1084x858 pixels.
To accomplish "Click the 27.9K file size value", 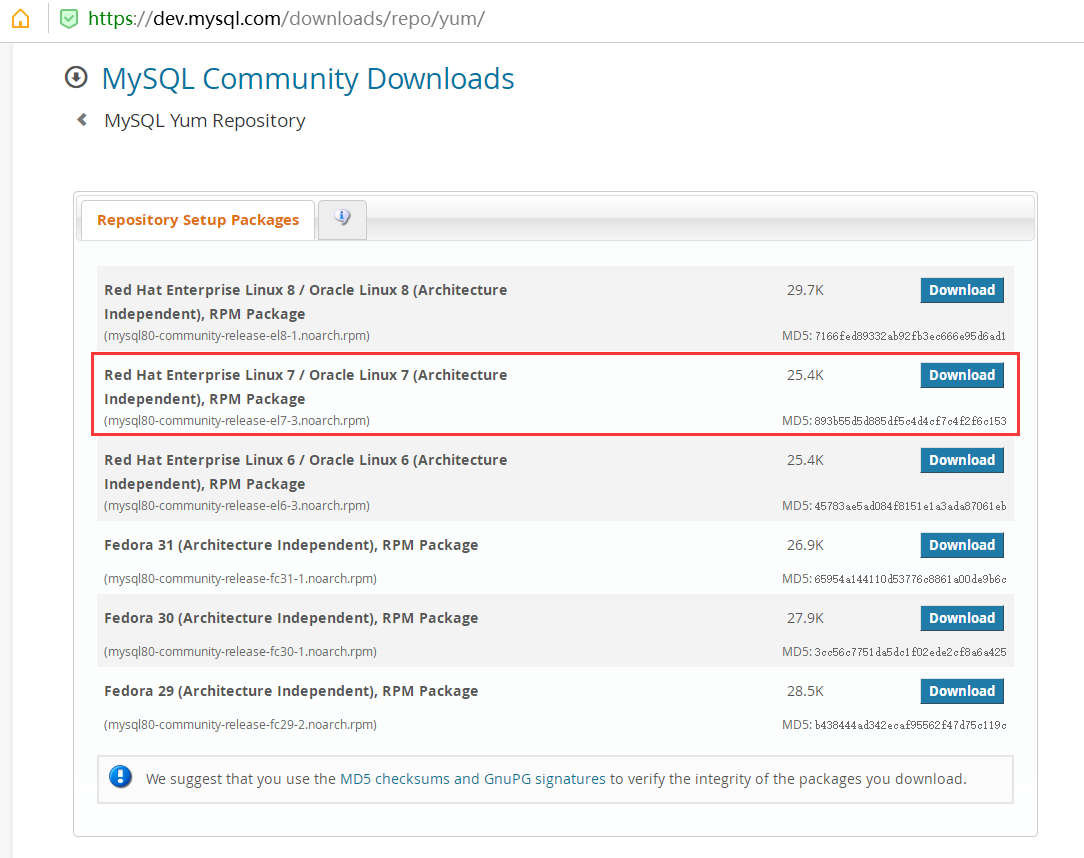I will [x=805, y=618].
